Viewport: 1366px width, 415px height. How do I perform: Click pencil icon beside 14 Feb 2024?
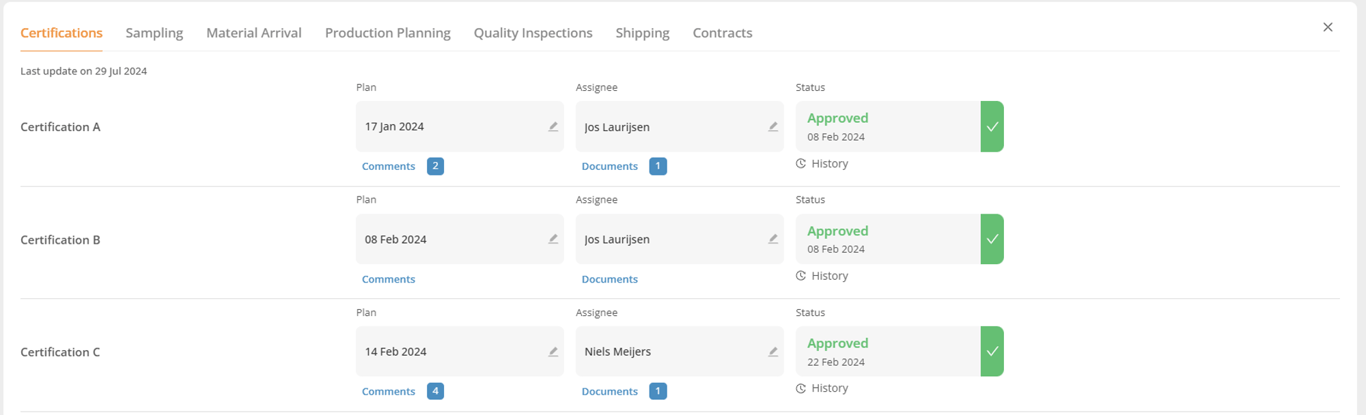click(553, 352)
